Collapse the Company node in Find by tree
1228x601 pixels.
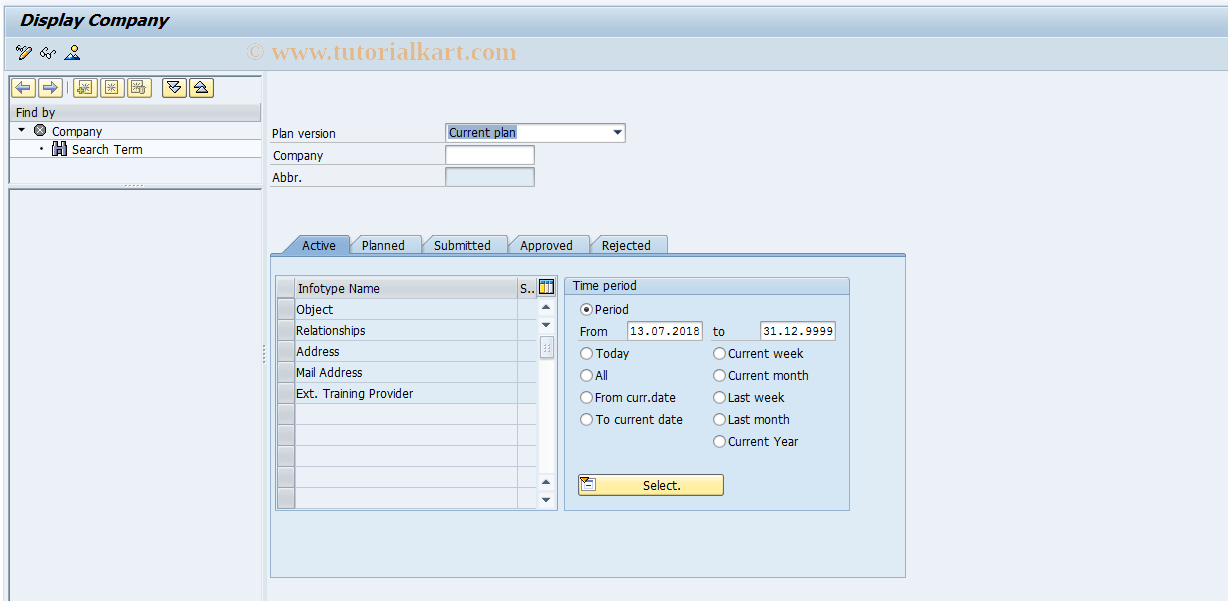[21, 130]
